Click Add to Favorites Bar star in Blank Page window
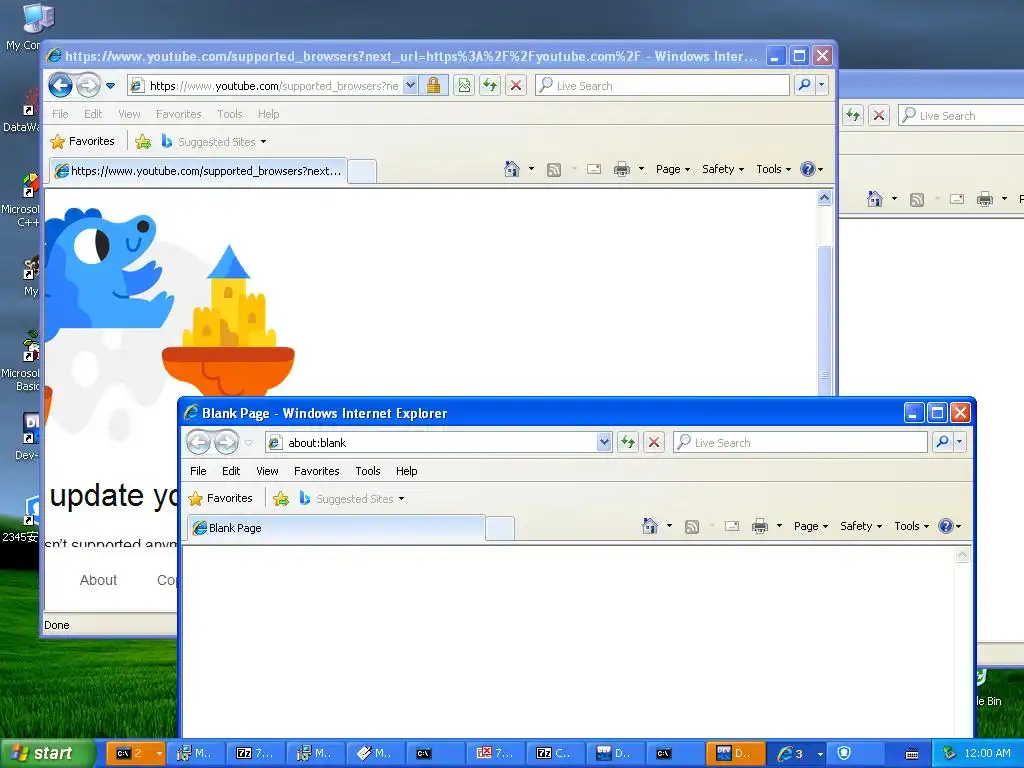Image resolution: width=1024 pixels, height=768 pixels. click(281, 499)
